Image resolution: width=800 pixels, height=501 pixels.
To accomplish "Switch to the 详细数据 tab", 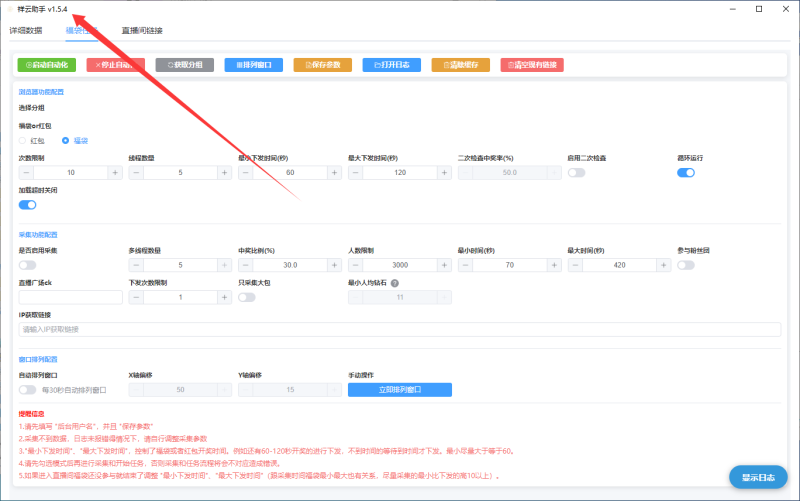I will [26, 31].
